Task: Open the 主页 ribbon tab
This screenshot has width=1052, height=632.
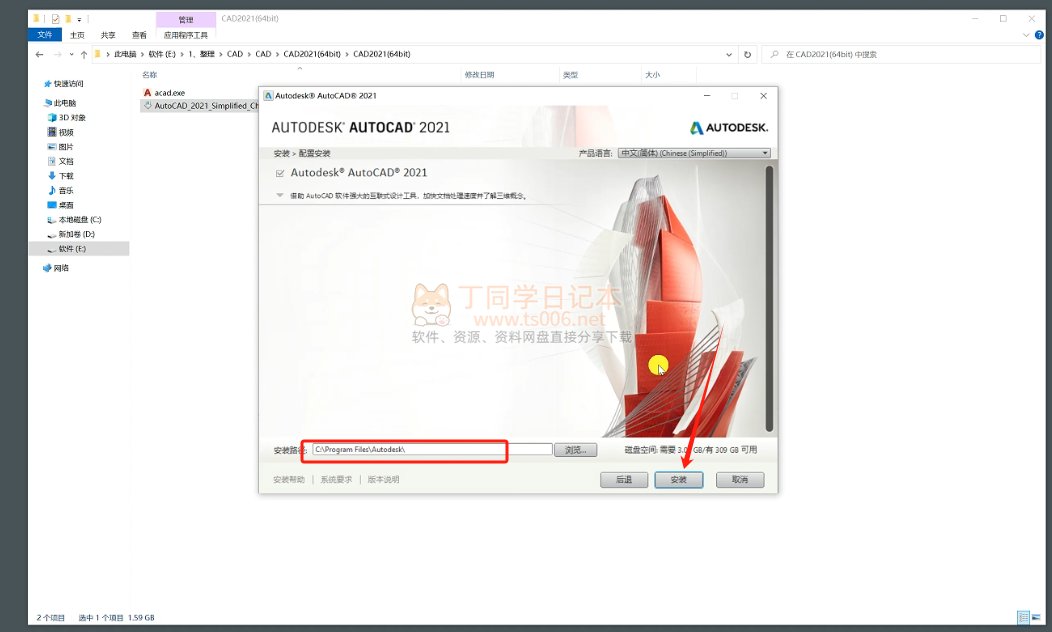Action: 78,35
